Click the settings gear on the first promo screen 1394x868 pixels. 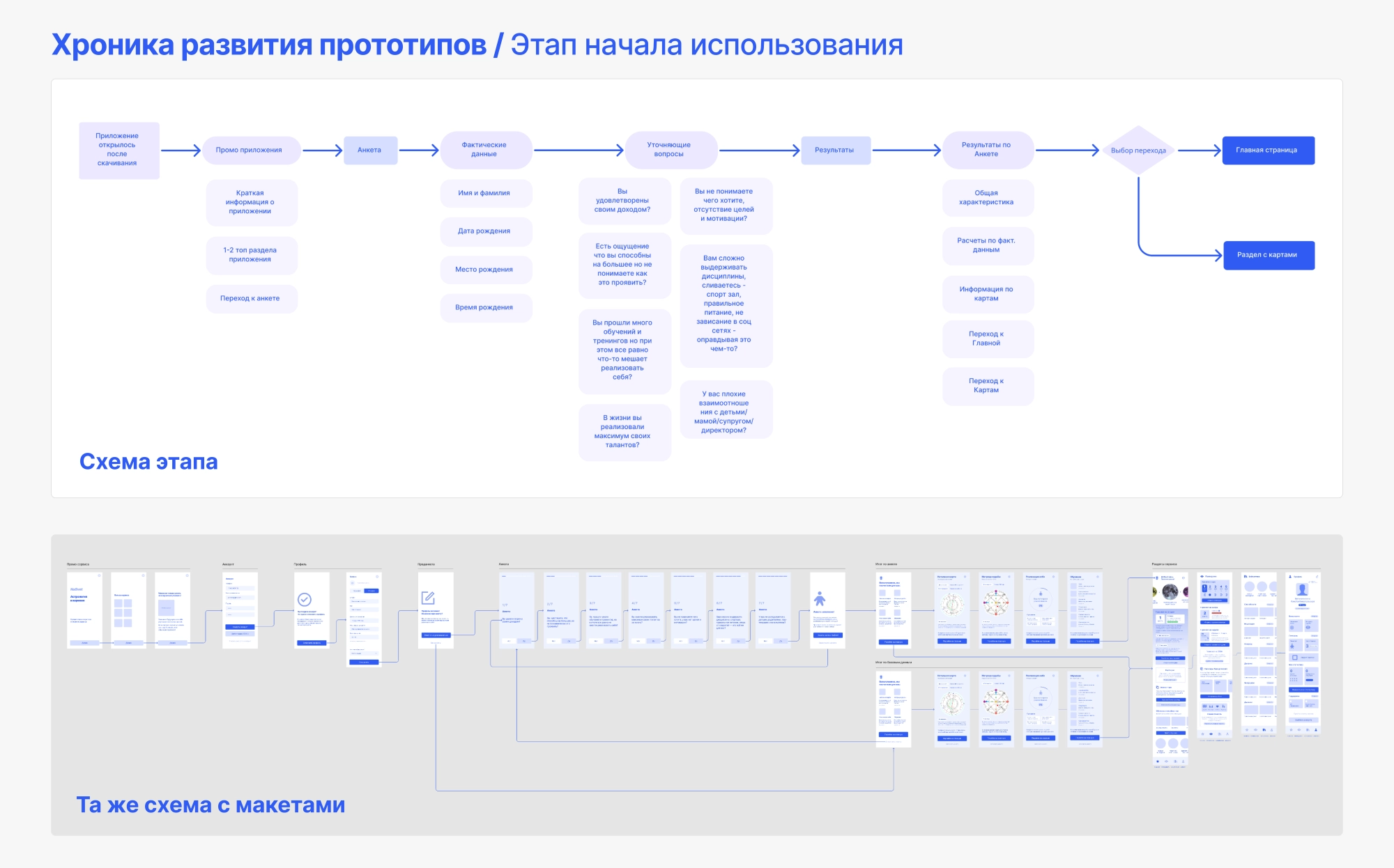(100, 575)
